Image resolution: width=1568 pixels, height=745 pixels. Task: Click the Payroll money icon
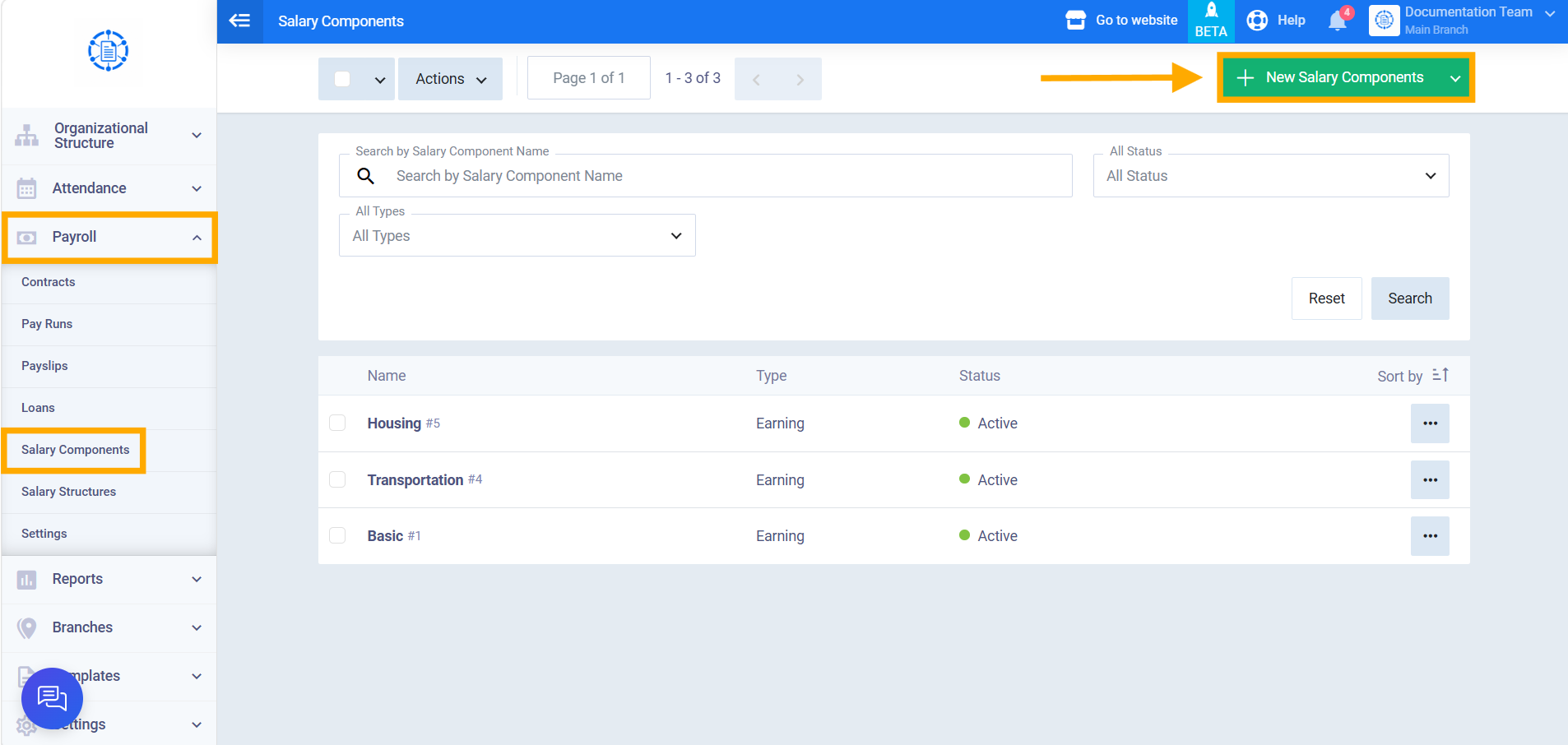[27, 238]
